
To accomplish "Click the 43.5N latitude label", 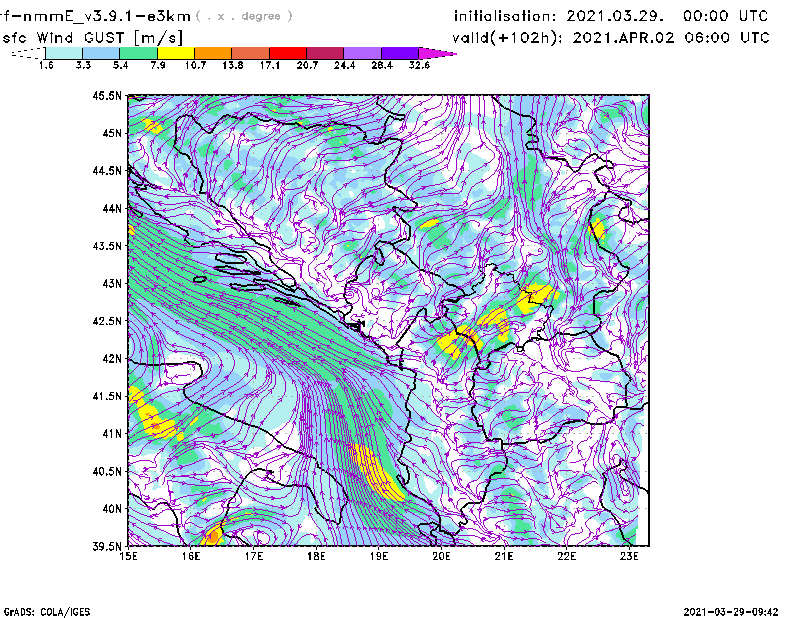I will click(x=107, y=246).
